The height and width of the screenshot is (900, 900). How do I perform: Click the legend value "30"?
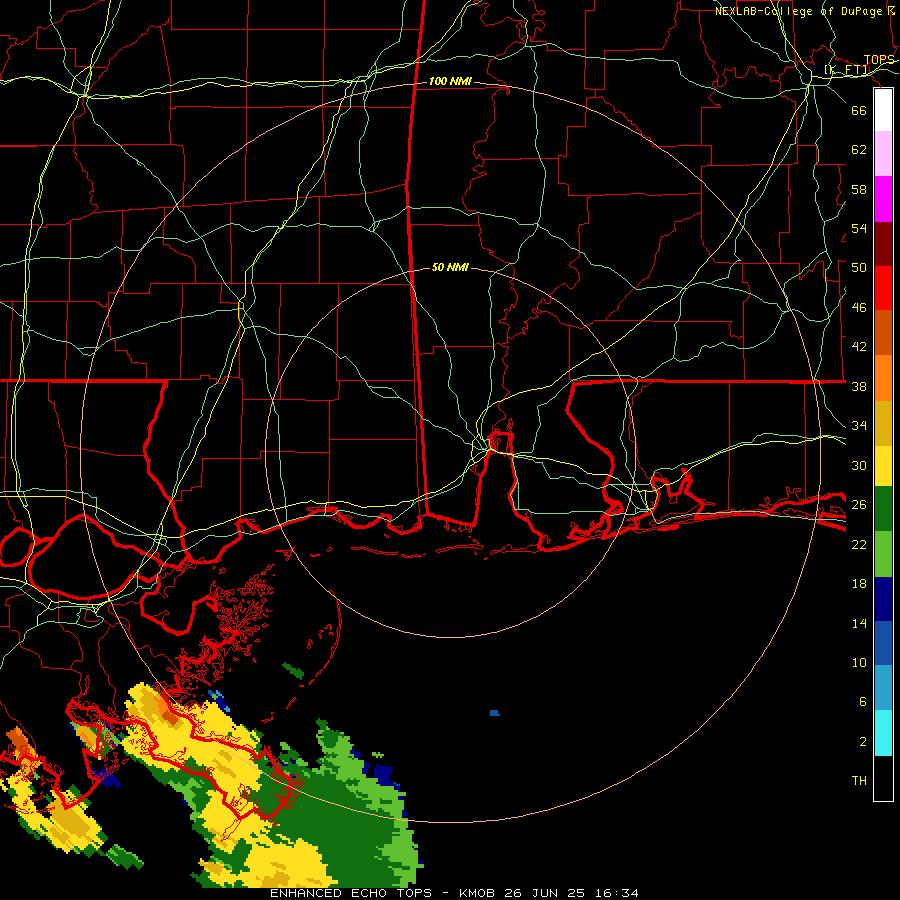click(x=859, y=465)
